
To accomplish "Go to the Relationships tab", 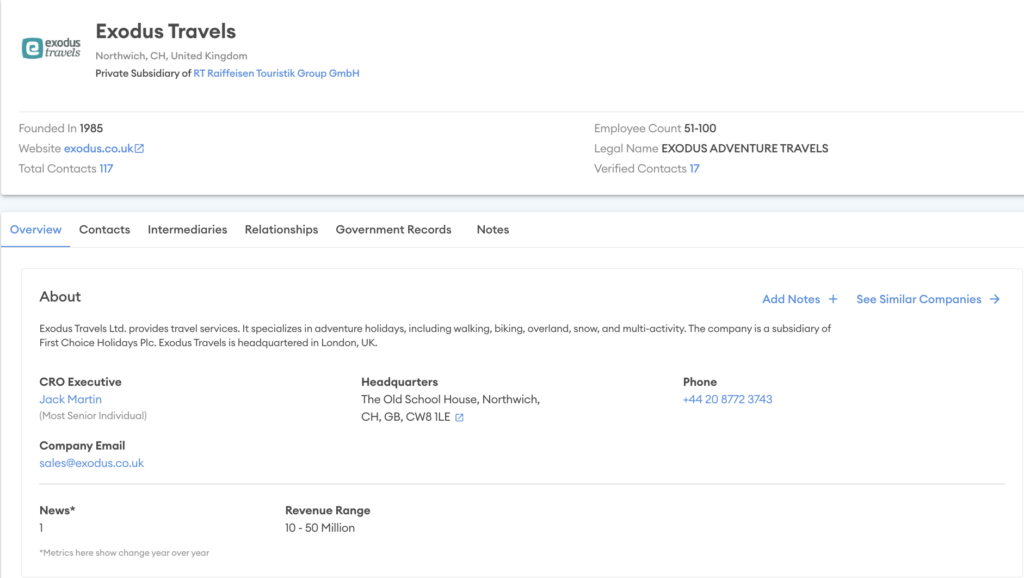I will [281, 229].
